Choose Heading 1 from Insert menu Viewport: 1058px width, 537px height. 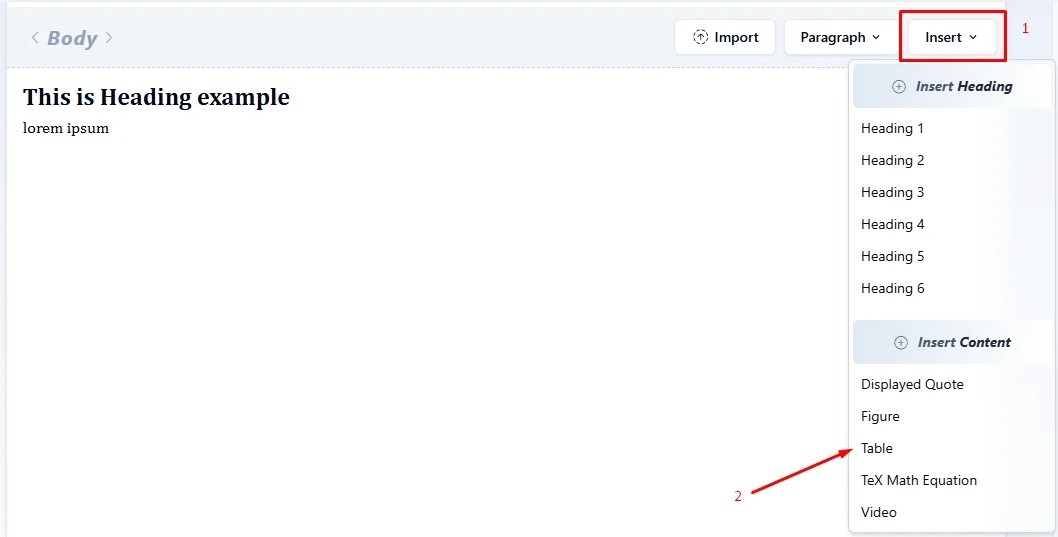click(892, 128)
